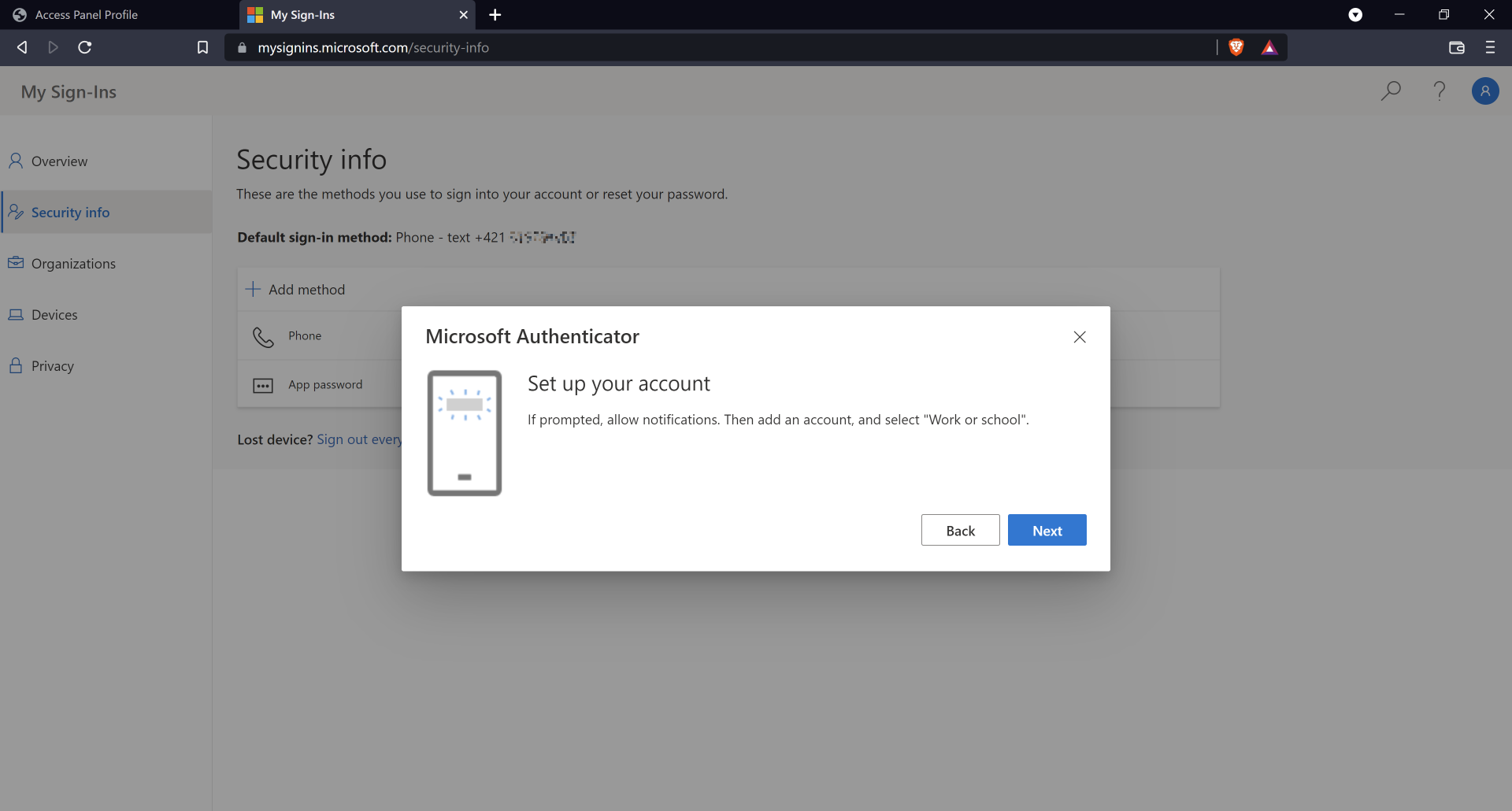Open Organizations in the sidebar

pyautogui.click(x=73, y=264)
